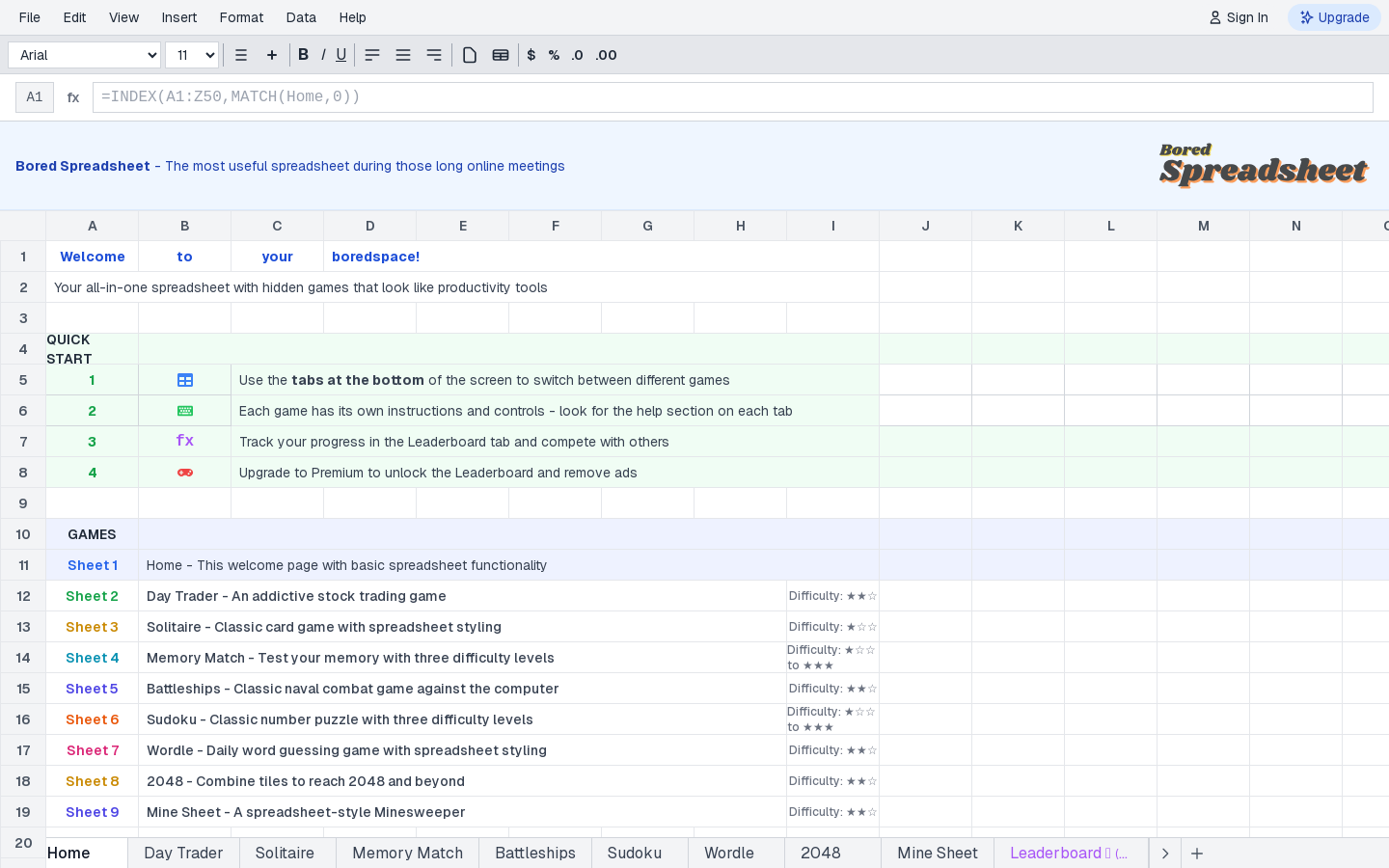Click the Sheet 5 link

point(92,689)
